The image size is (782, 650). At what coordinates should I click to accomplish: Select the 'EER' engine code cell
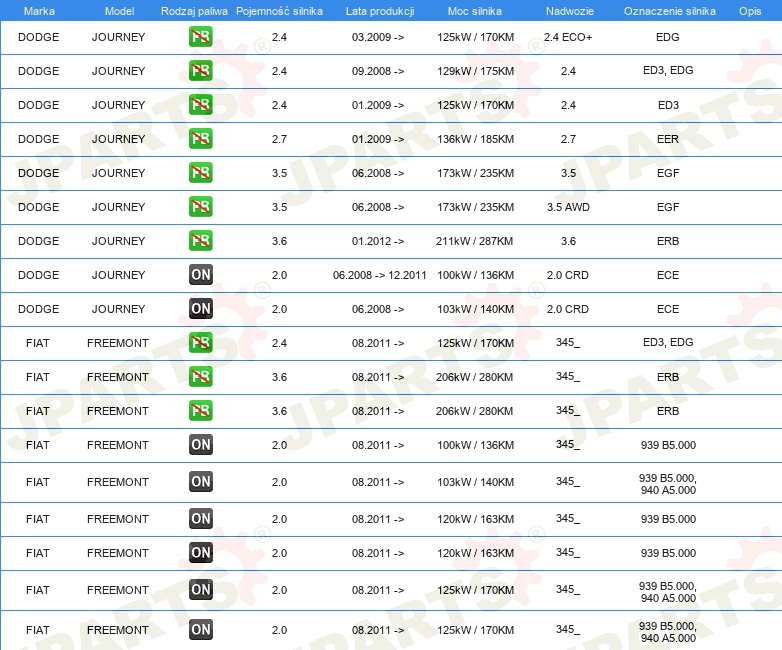point(668,139)
